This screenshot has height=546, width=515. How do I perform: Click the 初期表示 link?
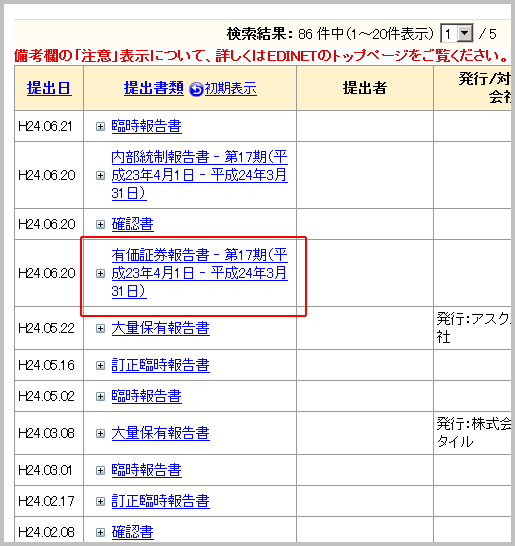point(231,88)
